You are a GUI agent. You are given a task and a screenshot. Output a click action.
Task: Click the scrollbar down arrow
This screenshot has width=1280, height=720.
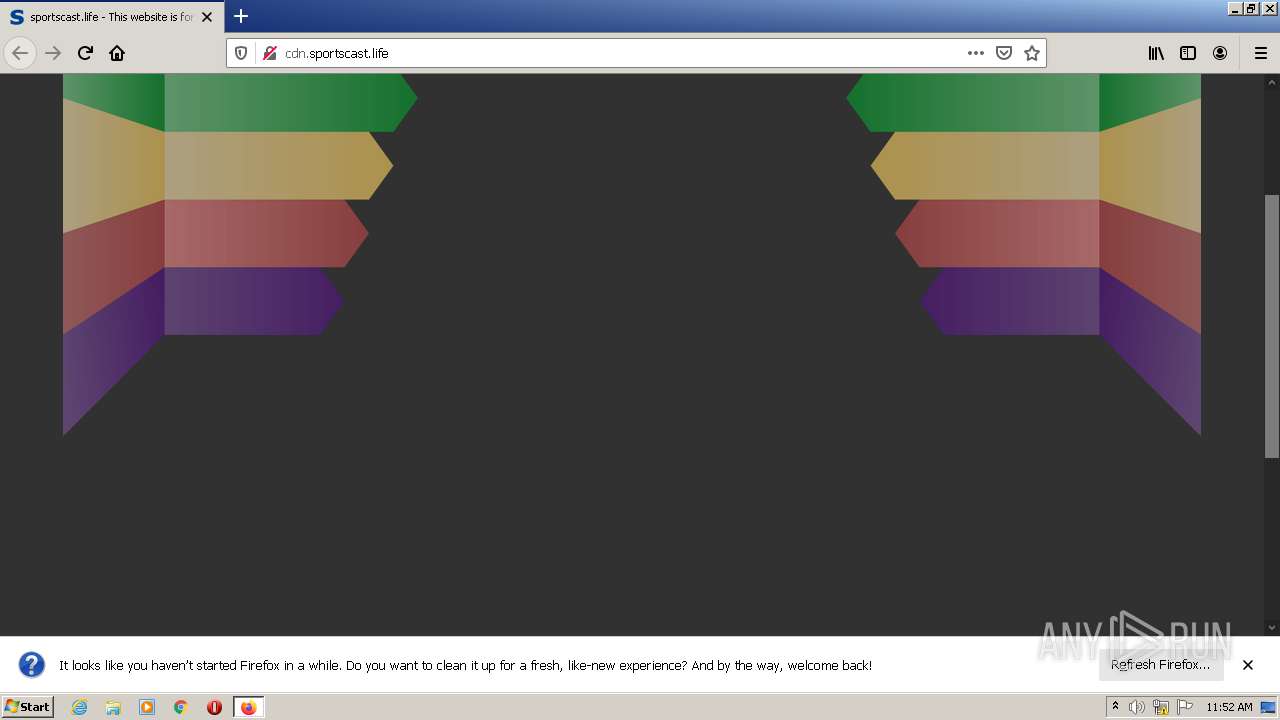tap(1272, 628)
